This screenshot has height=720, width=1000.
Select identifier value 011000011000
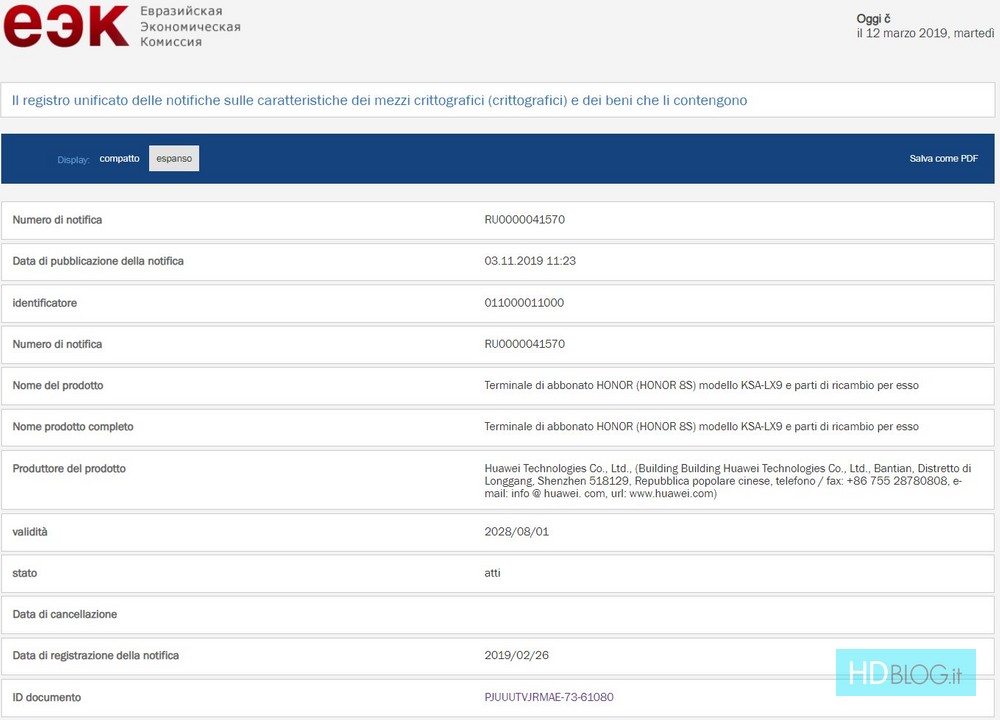(524, 303)
